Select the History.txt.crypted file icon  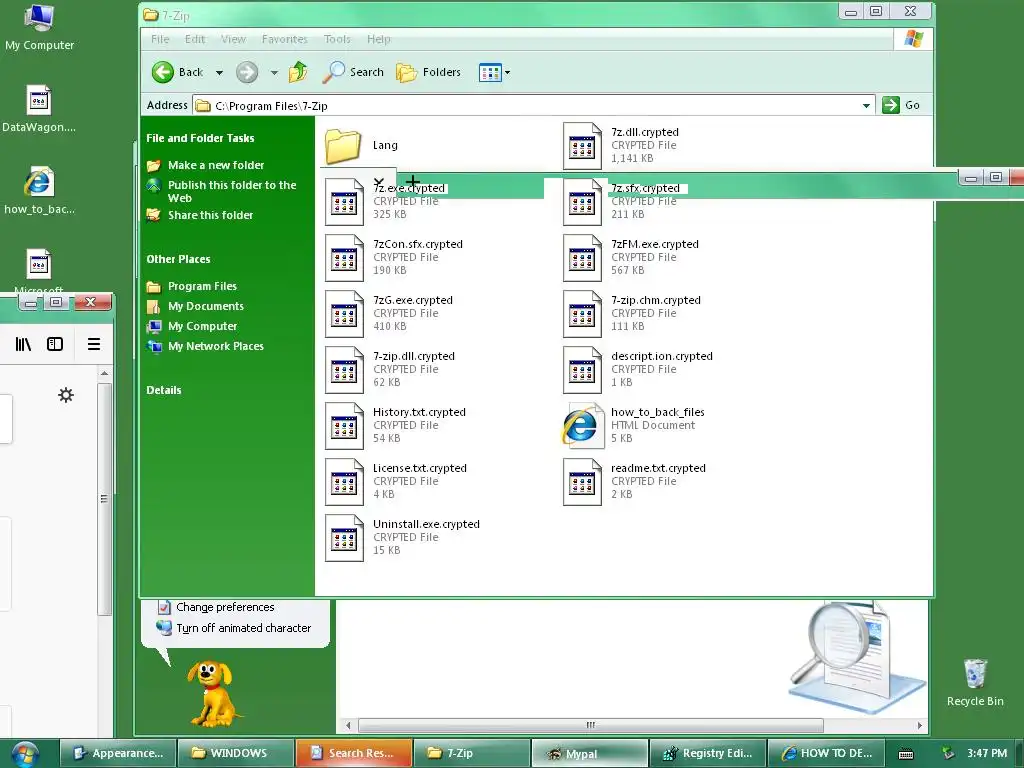point(344,426)
